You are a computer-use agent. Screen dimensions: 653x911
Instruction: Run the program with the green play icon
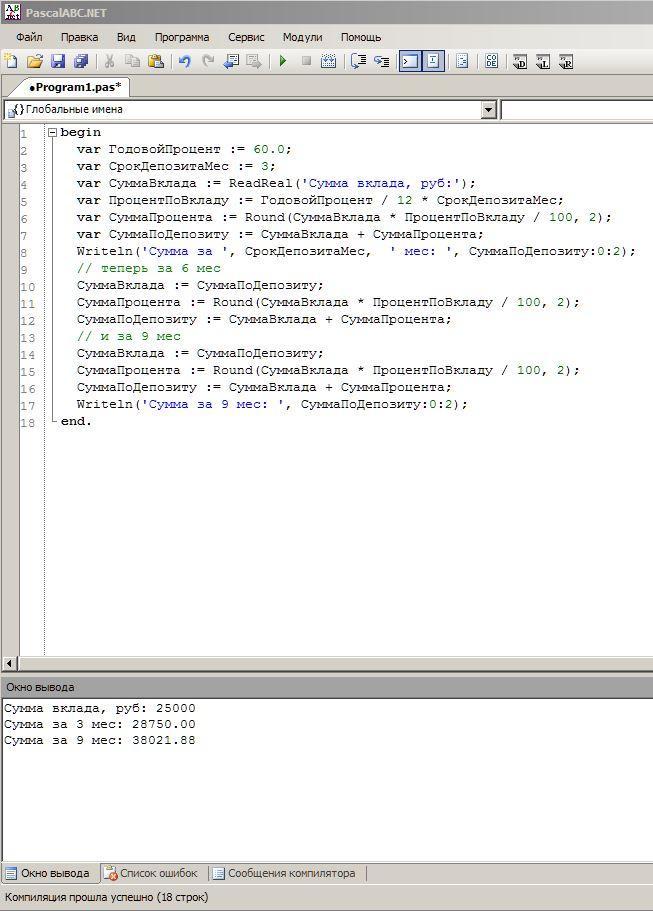pos(283,61)
